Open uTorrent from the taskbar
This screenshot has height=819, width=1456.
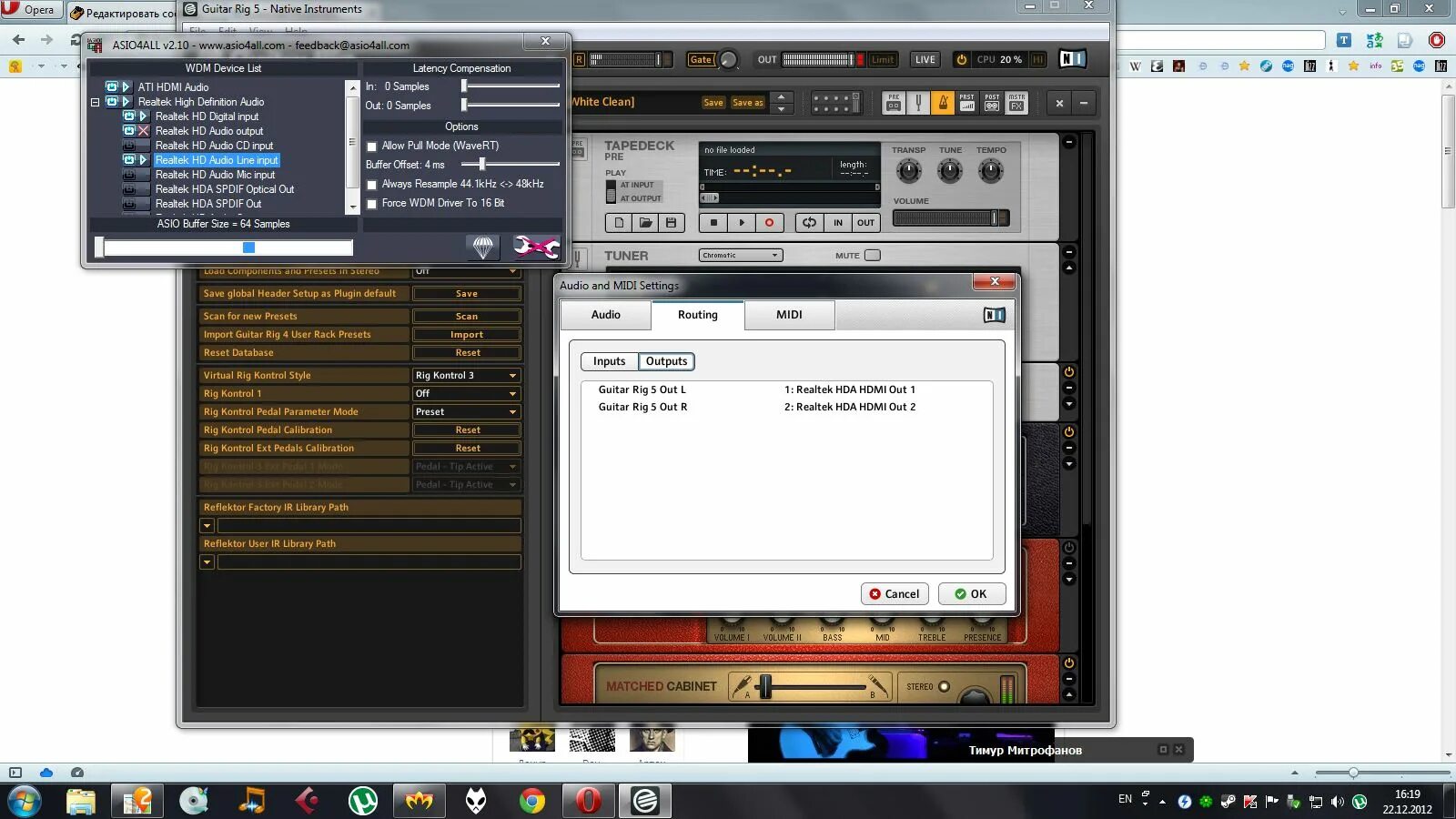[x=363, y=801]
